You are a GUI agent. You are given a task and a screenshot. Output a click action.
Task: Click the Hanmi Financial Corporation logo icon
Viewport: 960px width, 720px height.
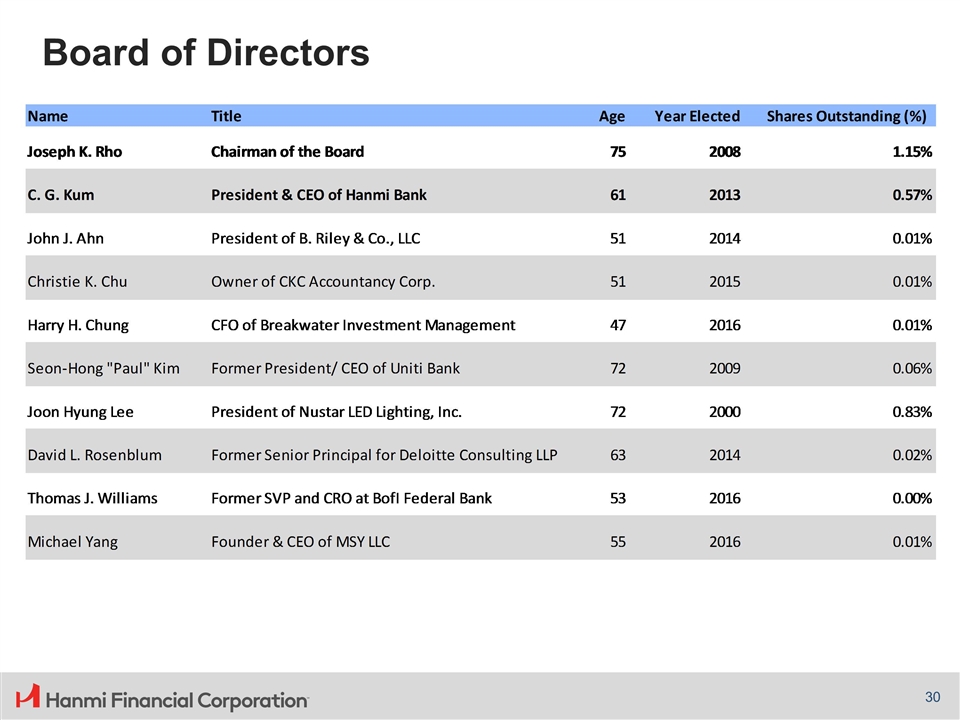click(x=29, y=697)
